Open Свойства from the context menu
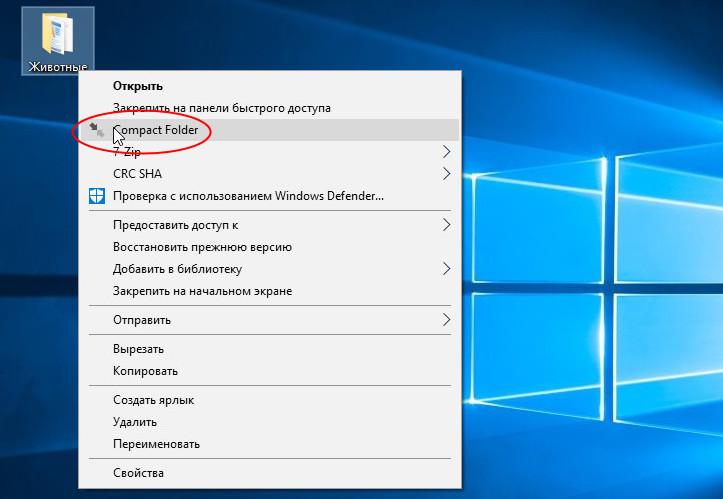The width and height of the screenshot is (723, 499). (x=270, y=473)
